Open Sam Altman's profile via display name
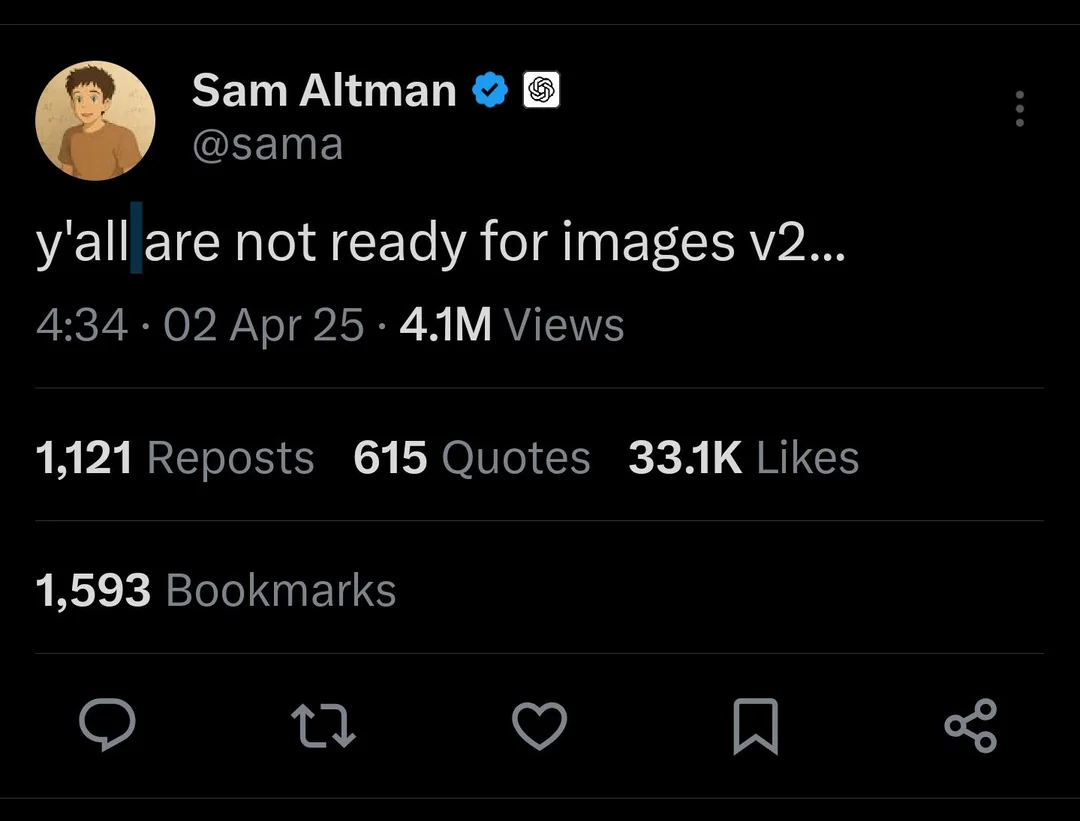This screenshot has height=821, width=1080. (x=320, y=89)
